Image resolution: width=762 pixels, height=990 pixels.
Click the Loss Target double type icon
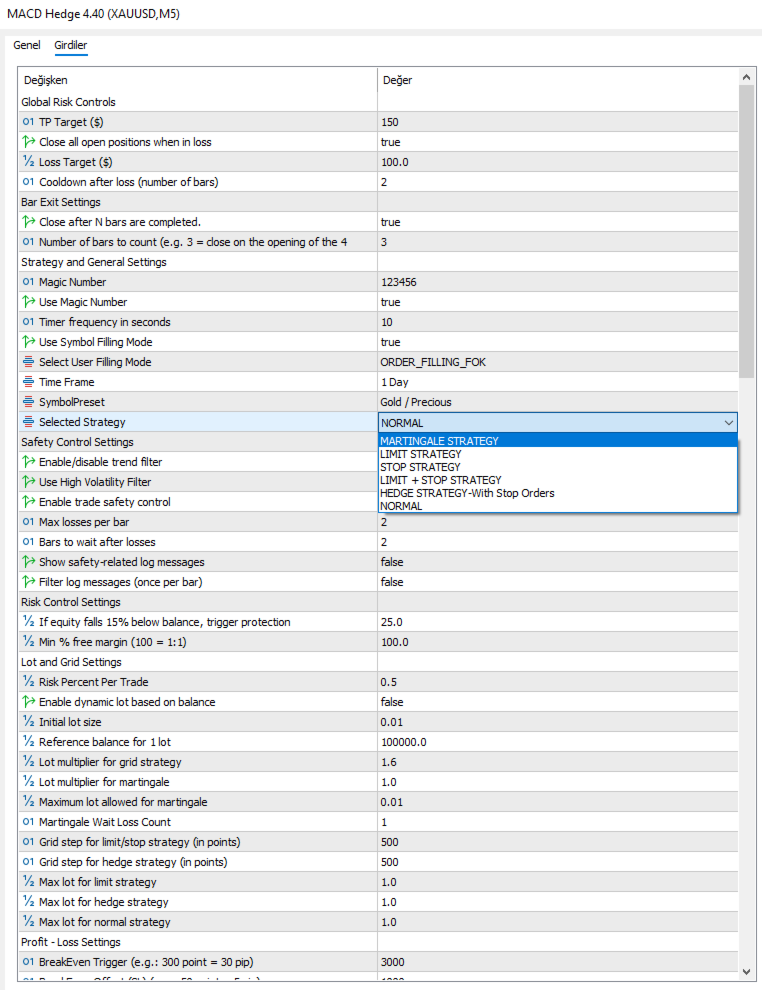click(28, 162)
